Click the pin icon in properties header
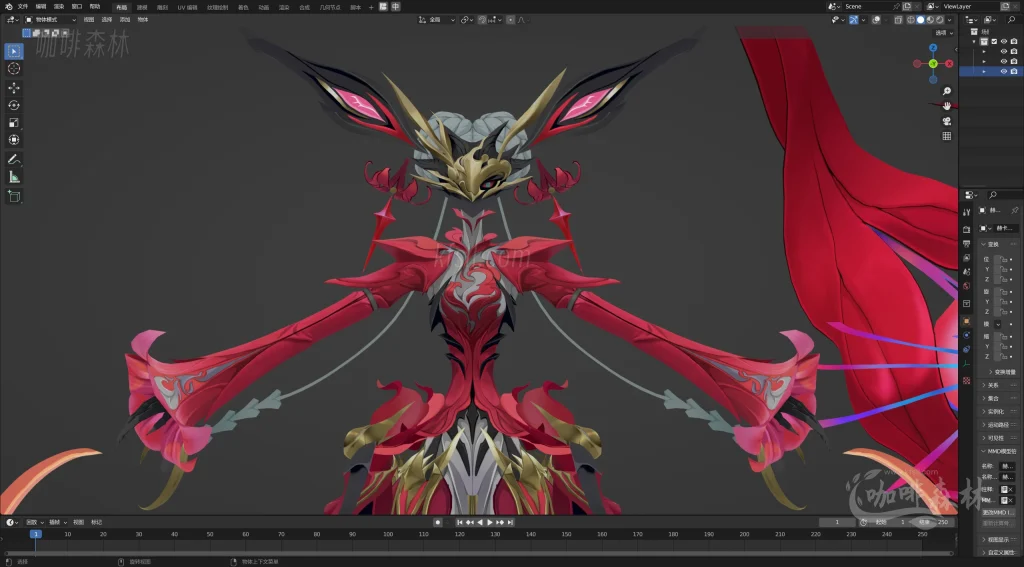 pos(1014,210)
